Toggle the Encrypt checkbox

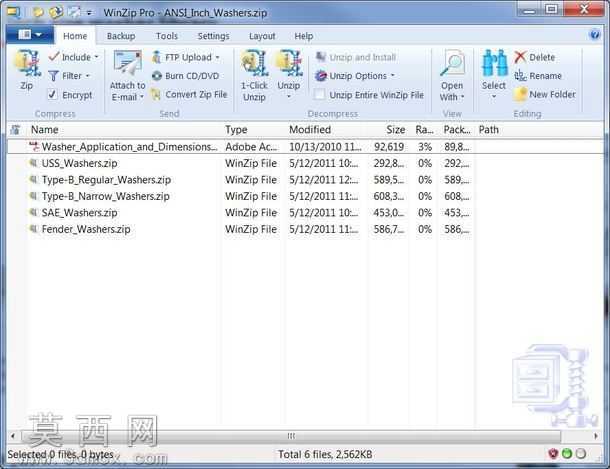(53, 94)
